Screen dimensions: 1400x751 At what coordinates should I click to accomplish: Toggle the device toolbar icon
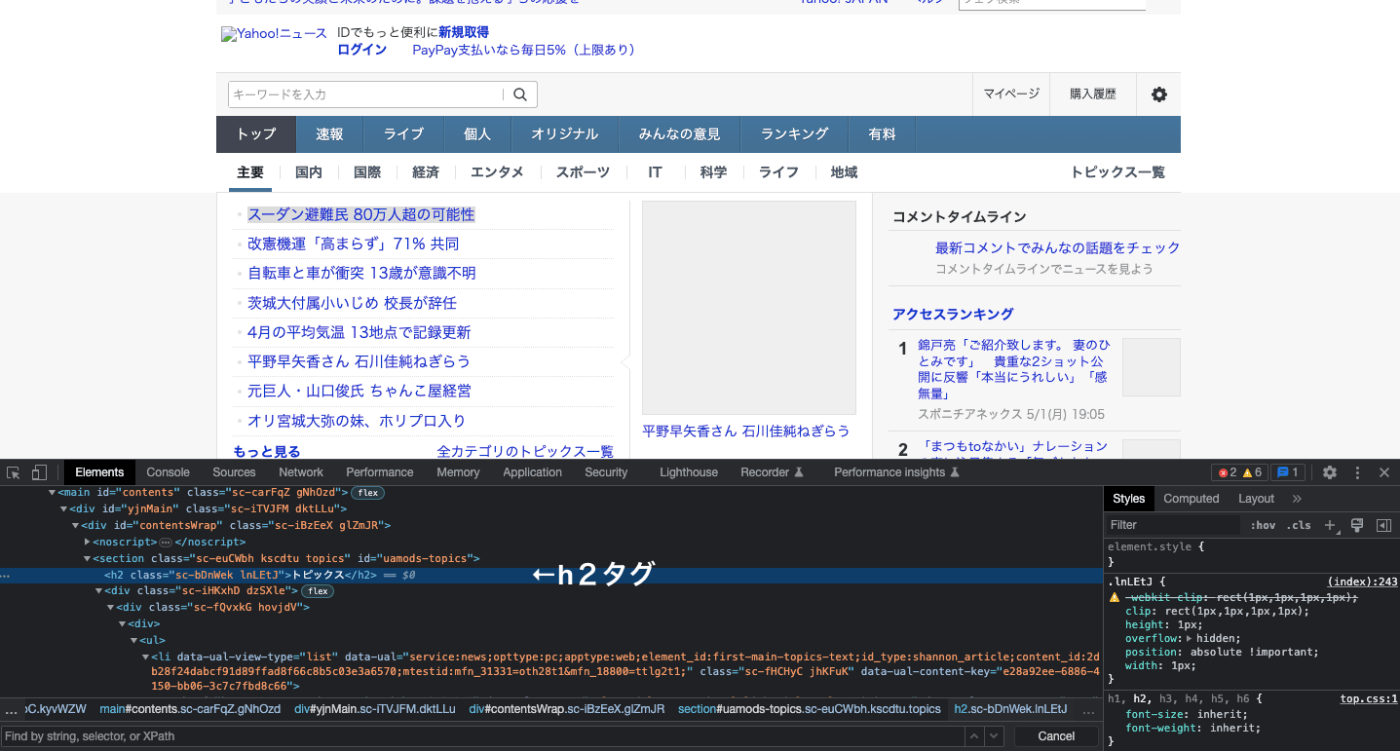(39, 472)
